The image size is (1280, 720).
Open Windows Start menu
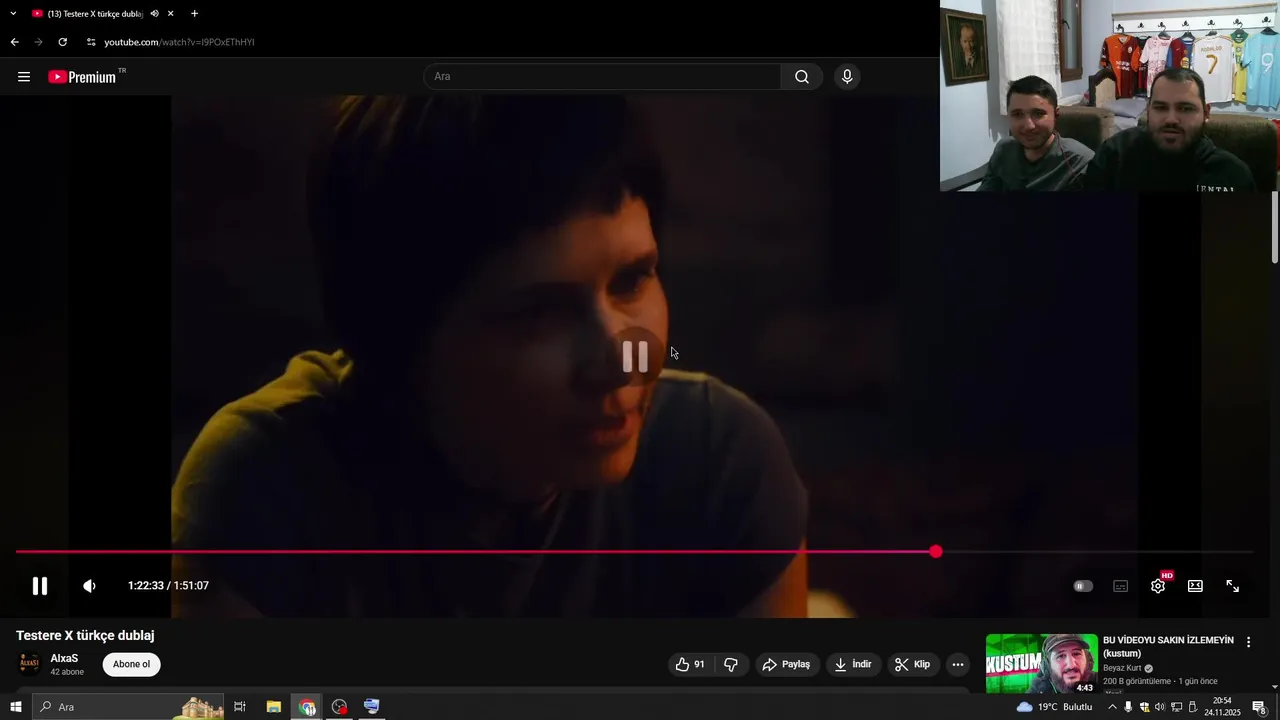tap(15, 707)
